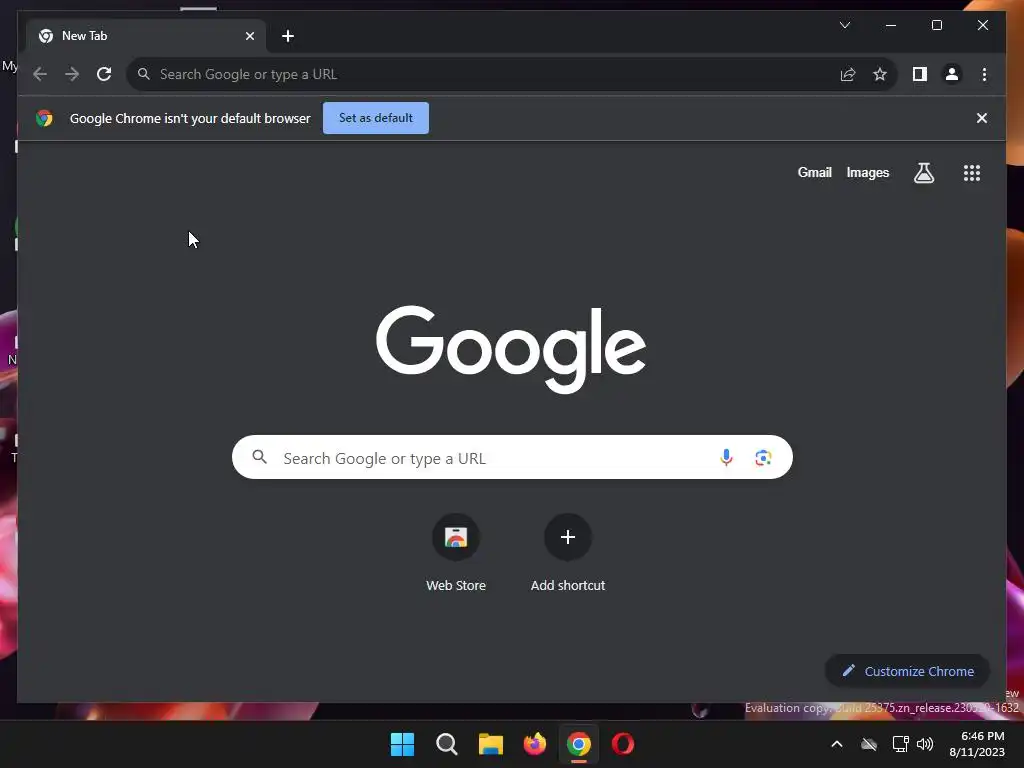This screenshot has height=768, width=1024.
Task: Open network status icon in tray
Action: click(900, 744)
